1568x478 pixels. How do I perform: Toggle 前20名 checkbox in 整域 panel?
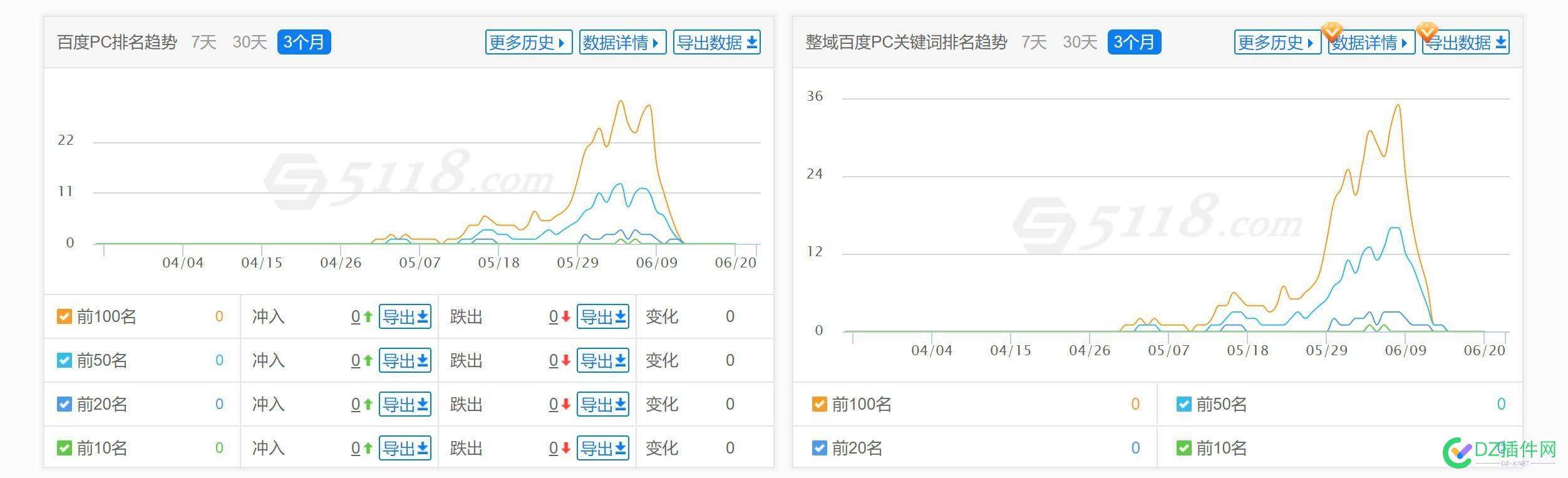click(820, 448)
